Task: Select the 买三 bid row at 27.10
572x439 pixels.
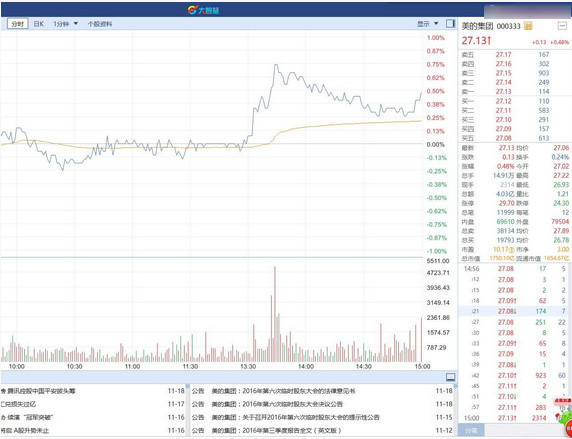Action: click(x=514, y=119)
